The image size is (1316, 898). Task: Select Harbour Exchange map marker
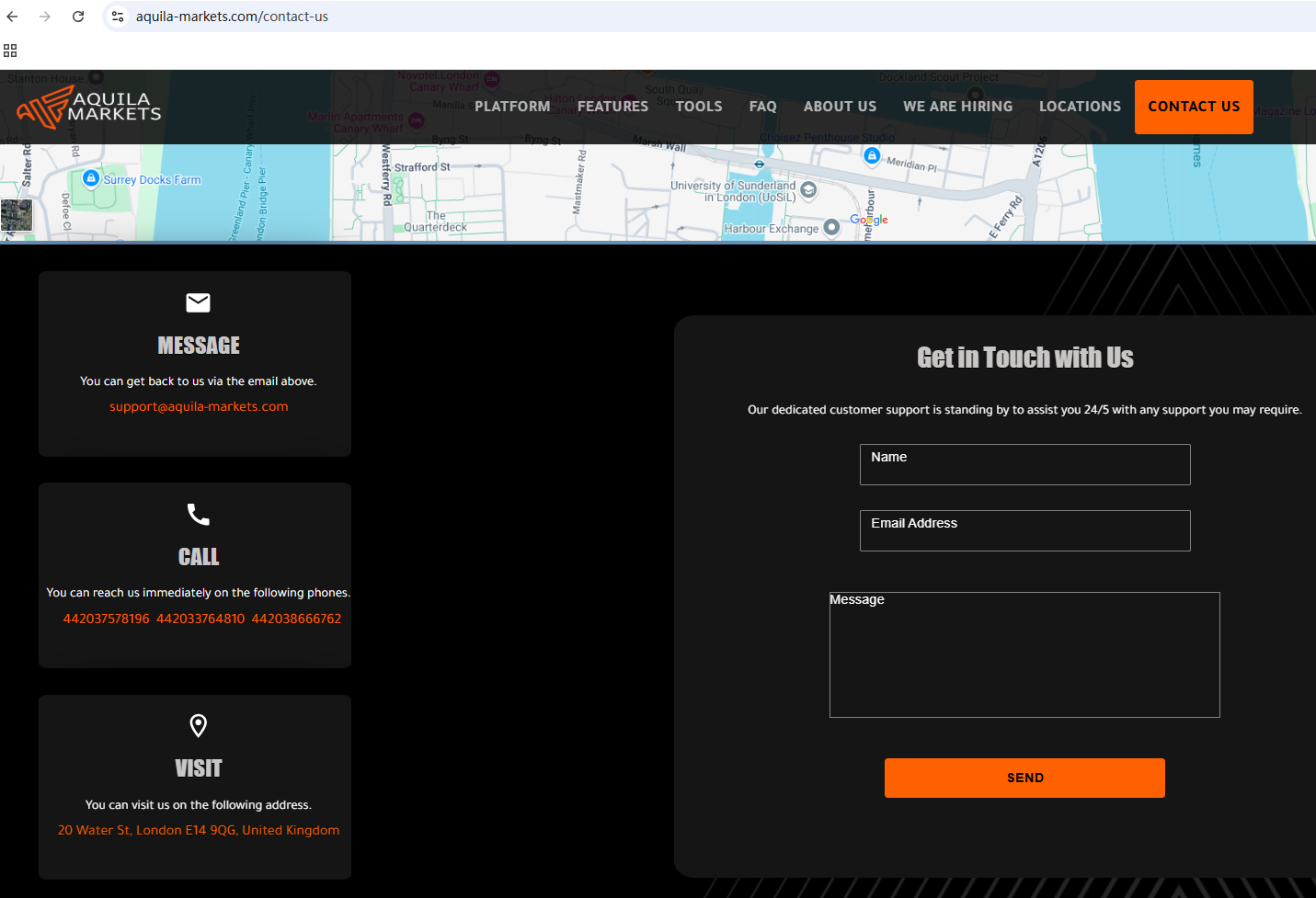point(831,227)
